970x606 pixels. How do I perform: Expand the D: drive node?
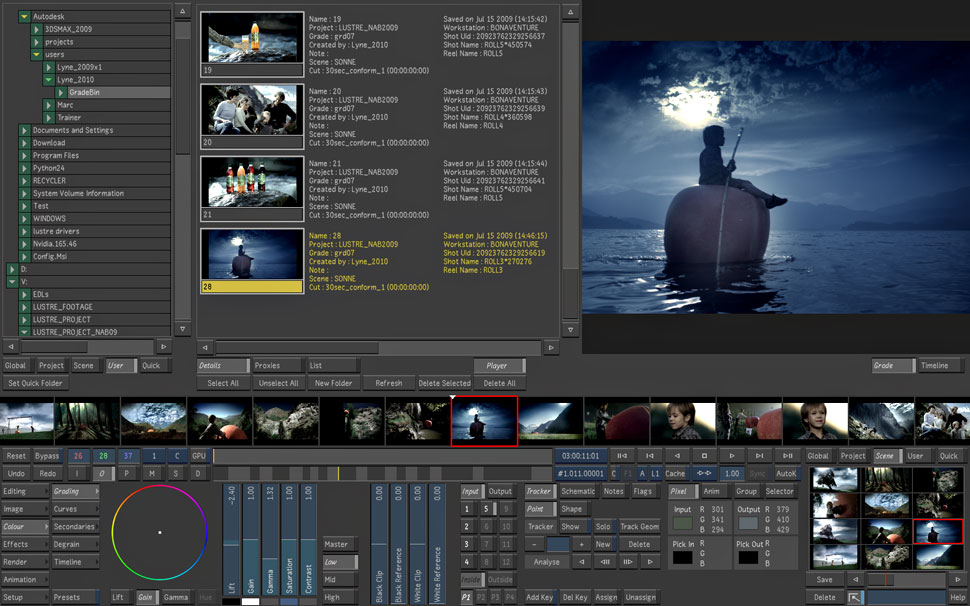pos(12,269)
